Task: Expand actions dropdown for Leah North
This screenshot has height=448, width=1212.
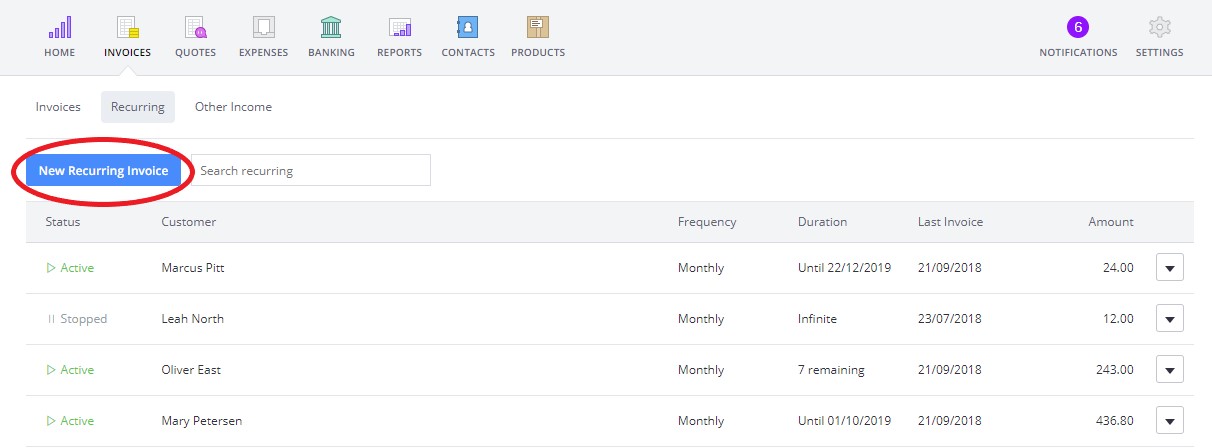Action: pos(1170,319)
